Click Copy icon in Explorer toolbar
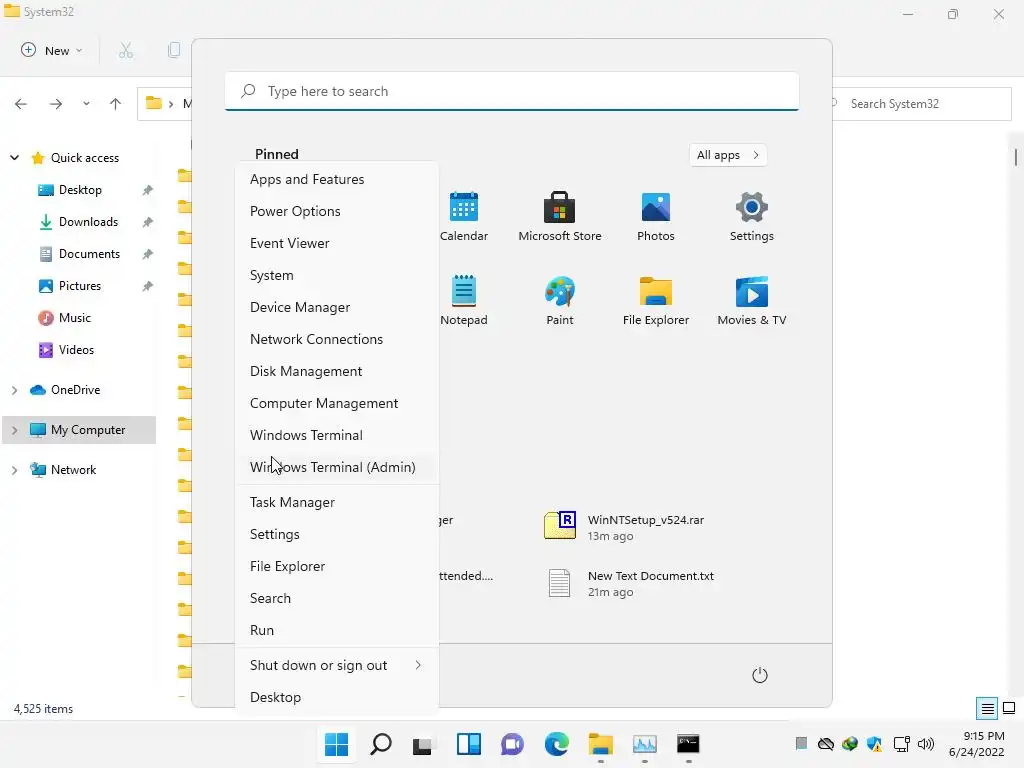1024x768 pixels. pyautogui.click(x=174, y=50)
